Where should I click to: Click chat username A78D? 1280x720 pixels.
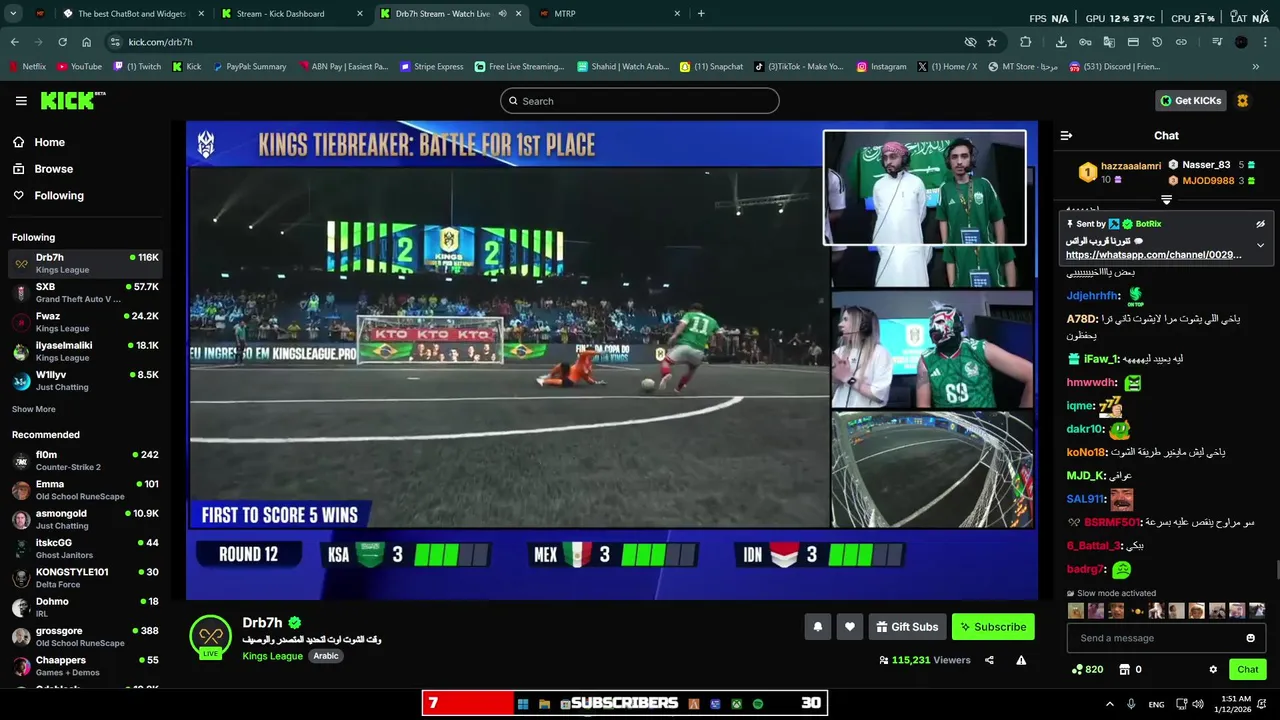tap(1081, 319)
